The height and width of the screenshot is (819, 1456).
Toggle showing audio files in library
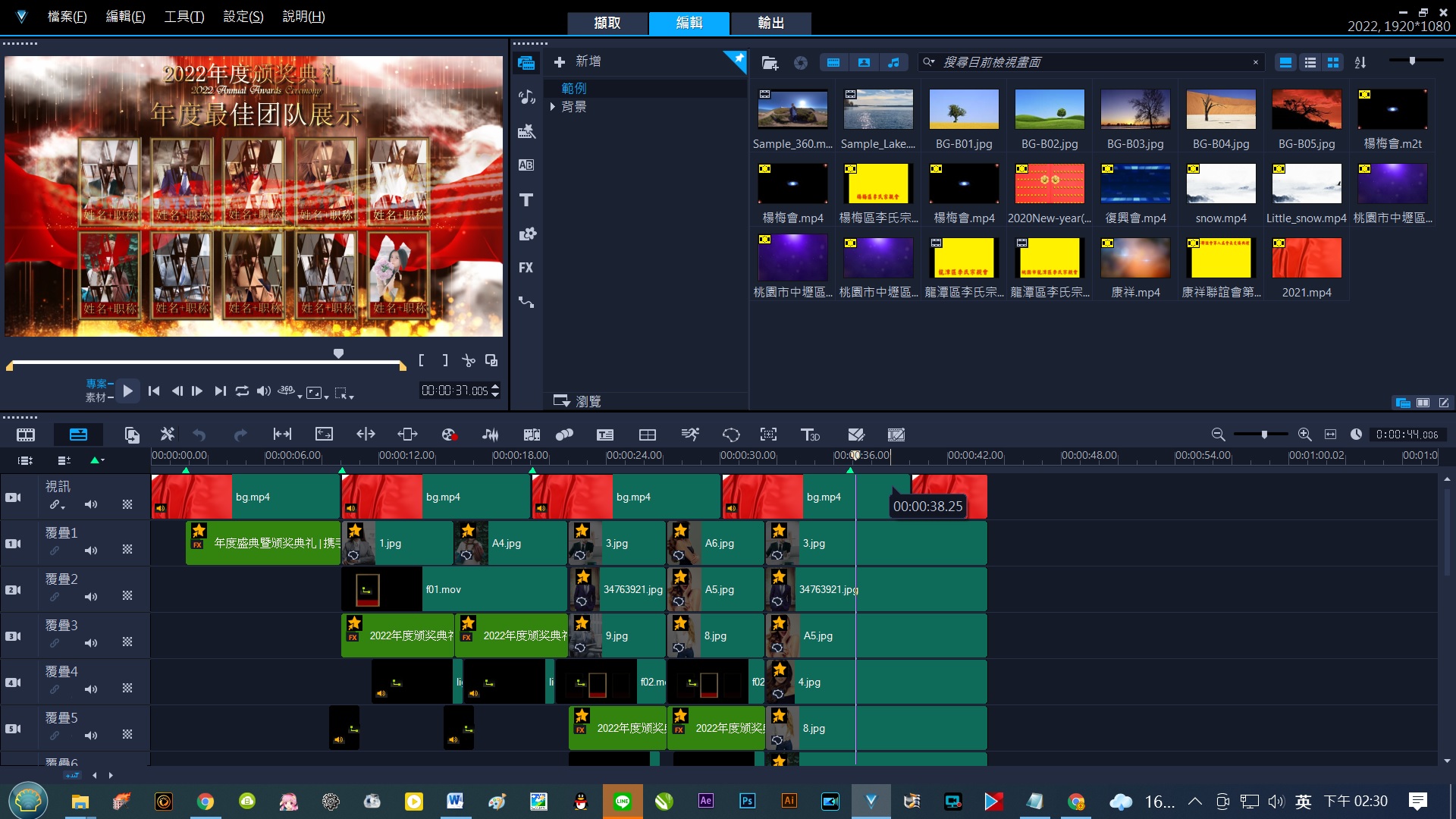894,63
